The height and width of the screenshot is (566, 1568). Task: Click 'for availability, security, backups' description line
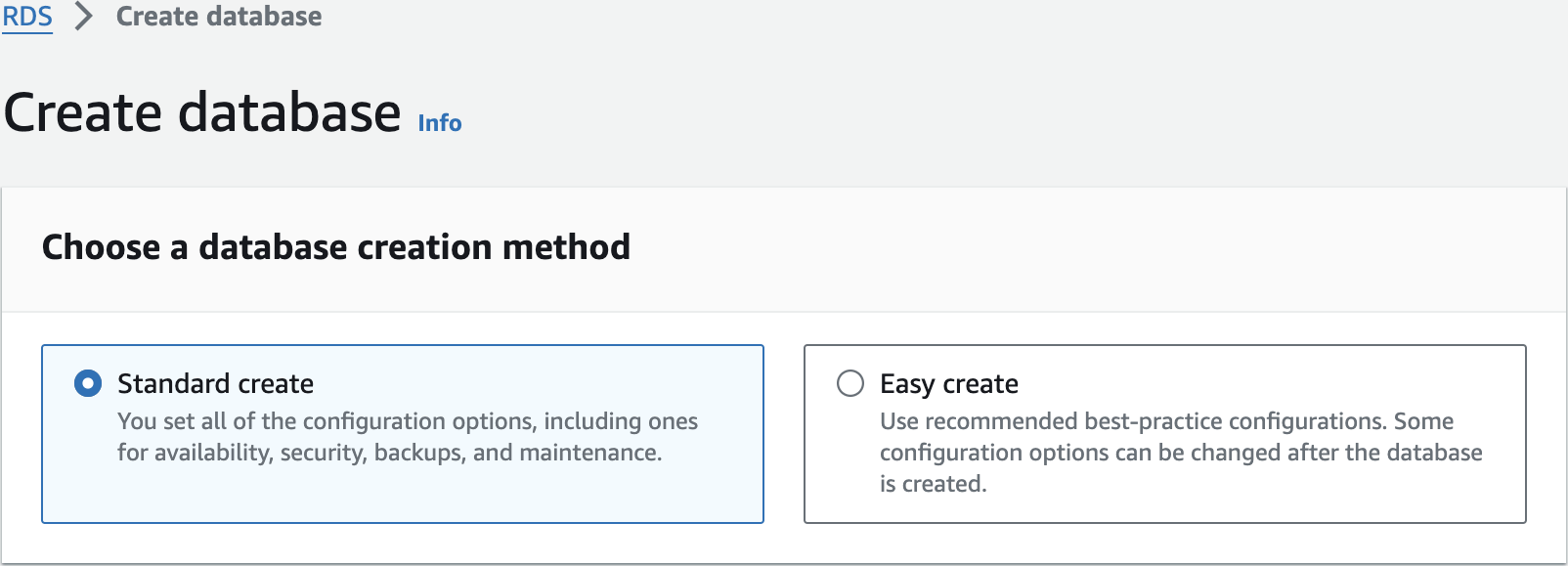point(389,453)
